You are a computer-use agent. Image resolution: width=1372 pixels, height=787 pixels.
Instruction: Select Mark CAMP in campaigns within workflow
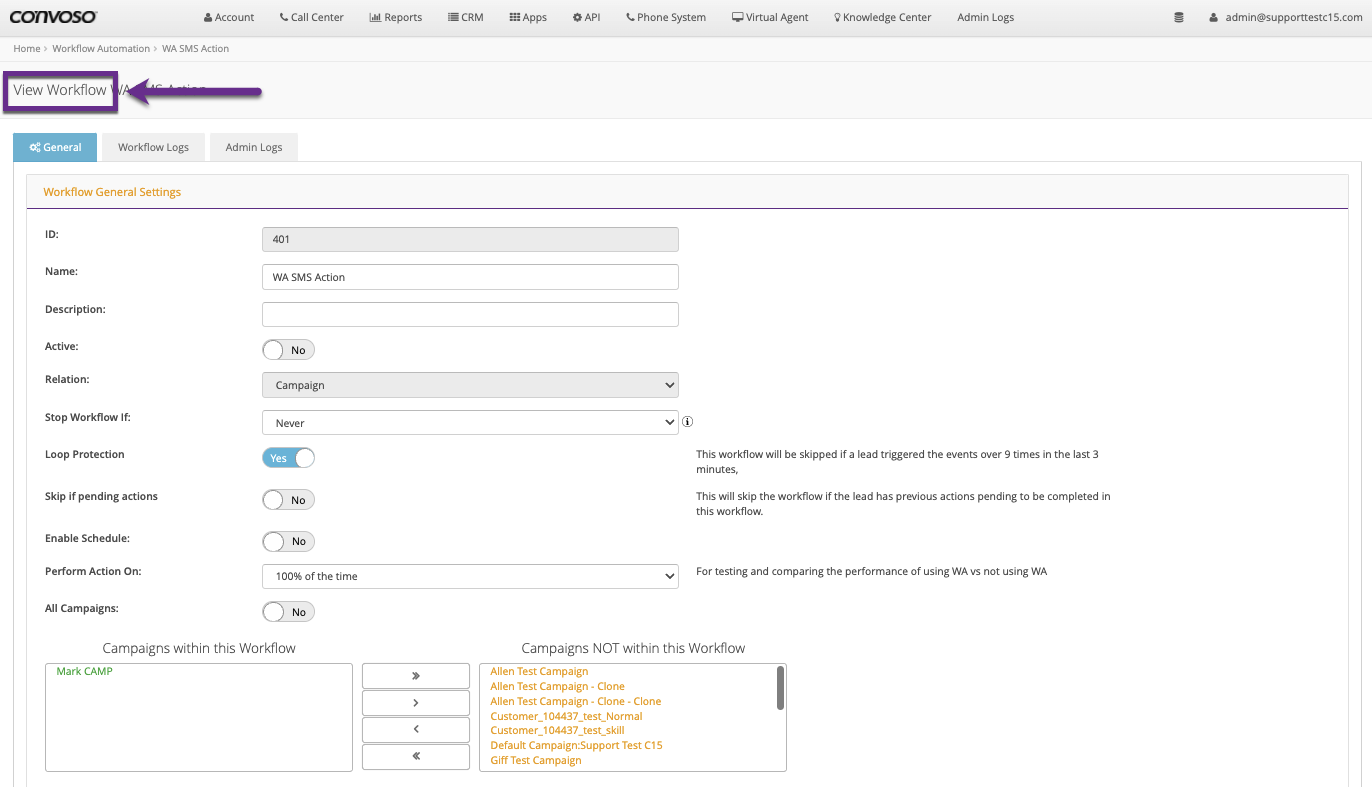tap(84, 671)
